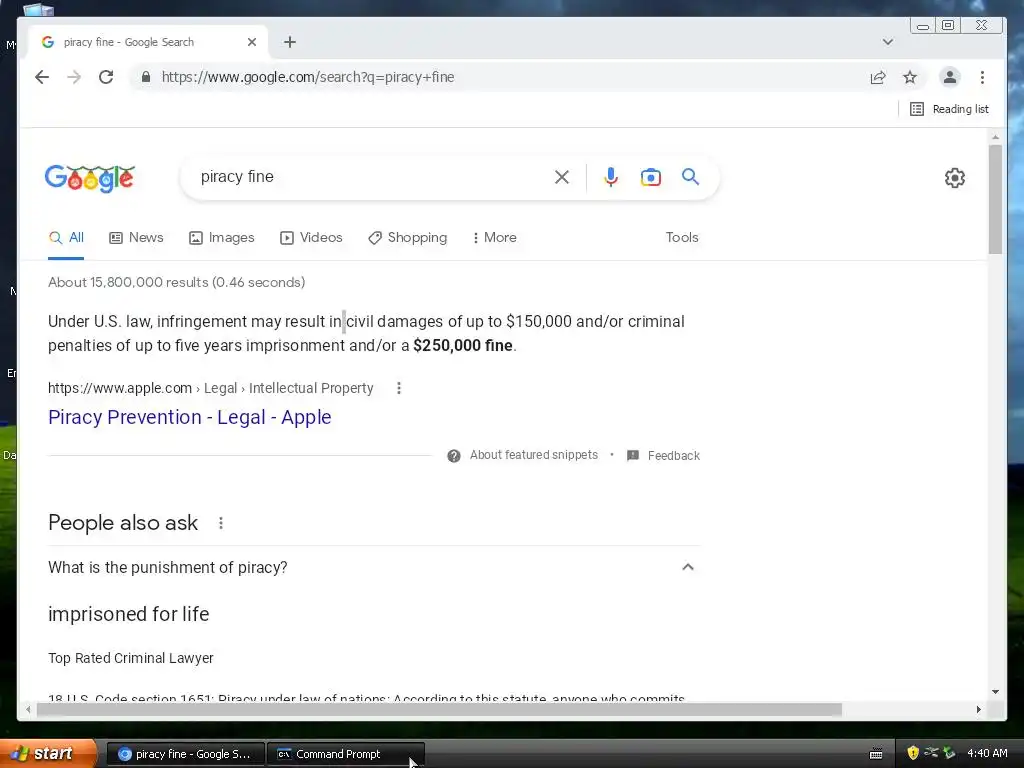
Task: Click the scroll down arrow
Action: pyautogui.click(x=995, y=692)
